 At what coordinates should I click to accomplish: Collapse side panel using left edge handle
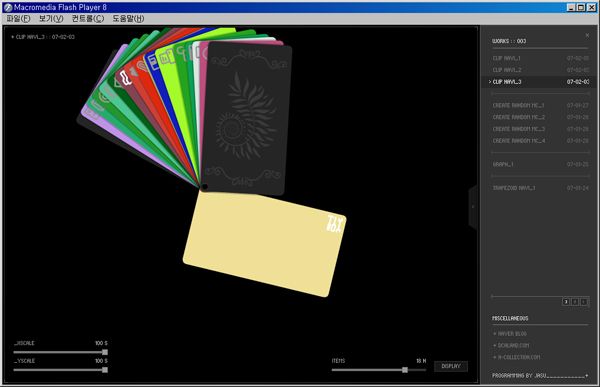pos(473,207)
